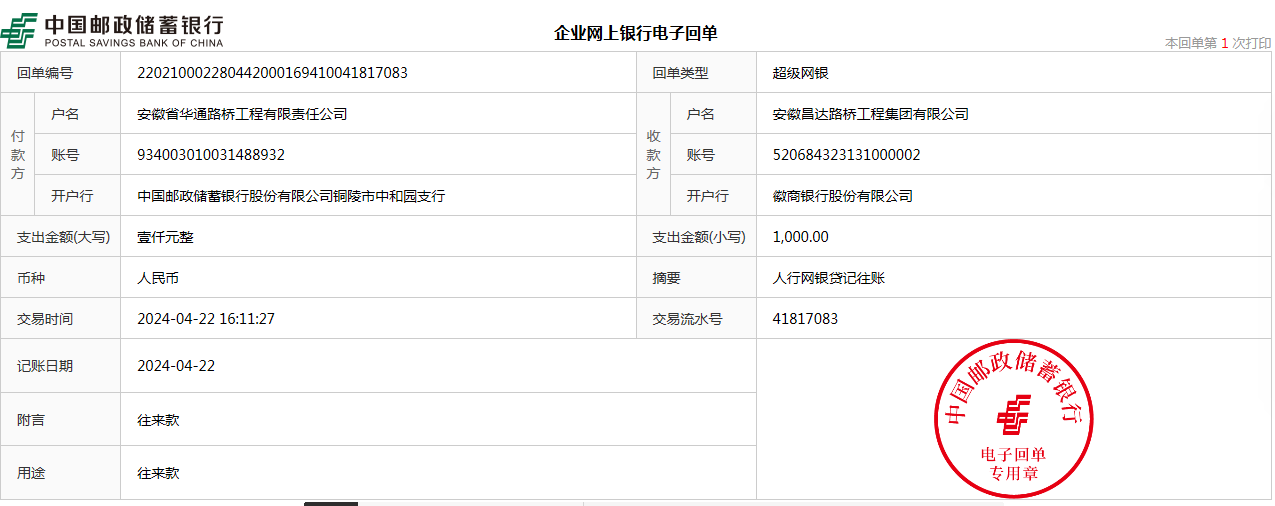Select the payee account number 520684323131000002

coord(846,155)
